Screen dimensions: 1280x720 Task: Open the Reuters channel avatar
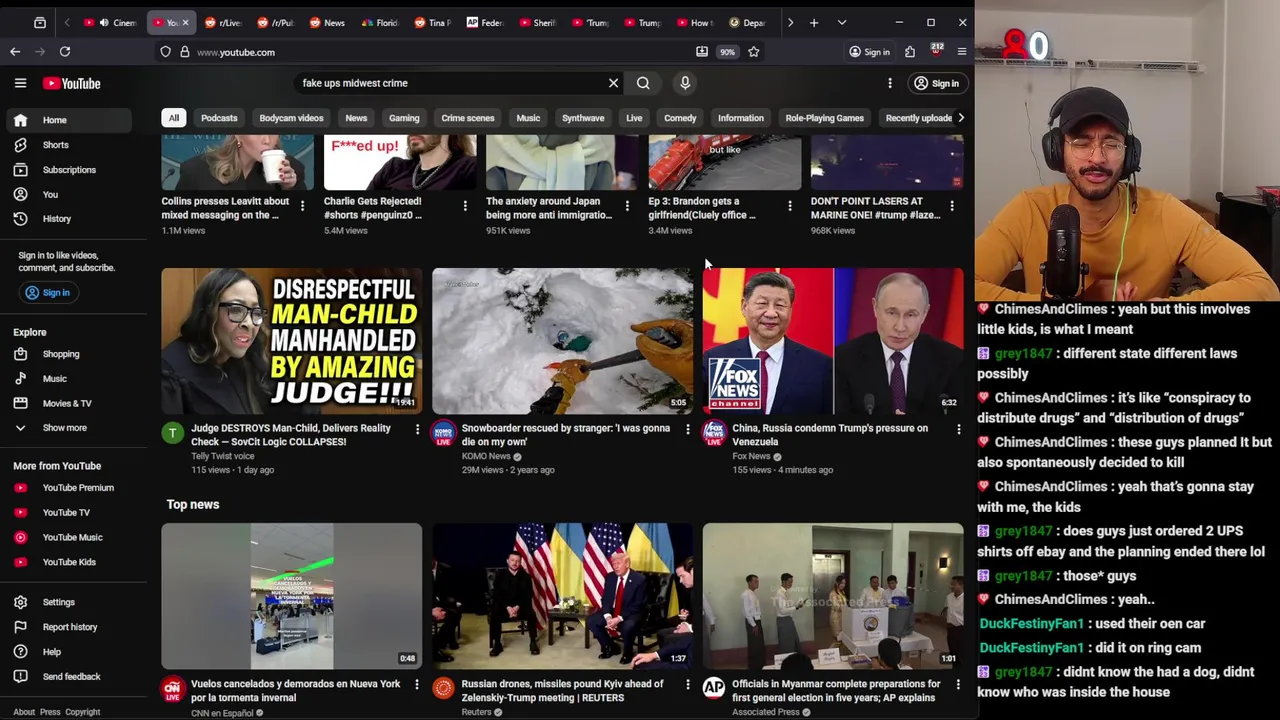tap(443, 689)
